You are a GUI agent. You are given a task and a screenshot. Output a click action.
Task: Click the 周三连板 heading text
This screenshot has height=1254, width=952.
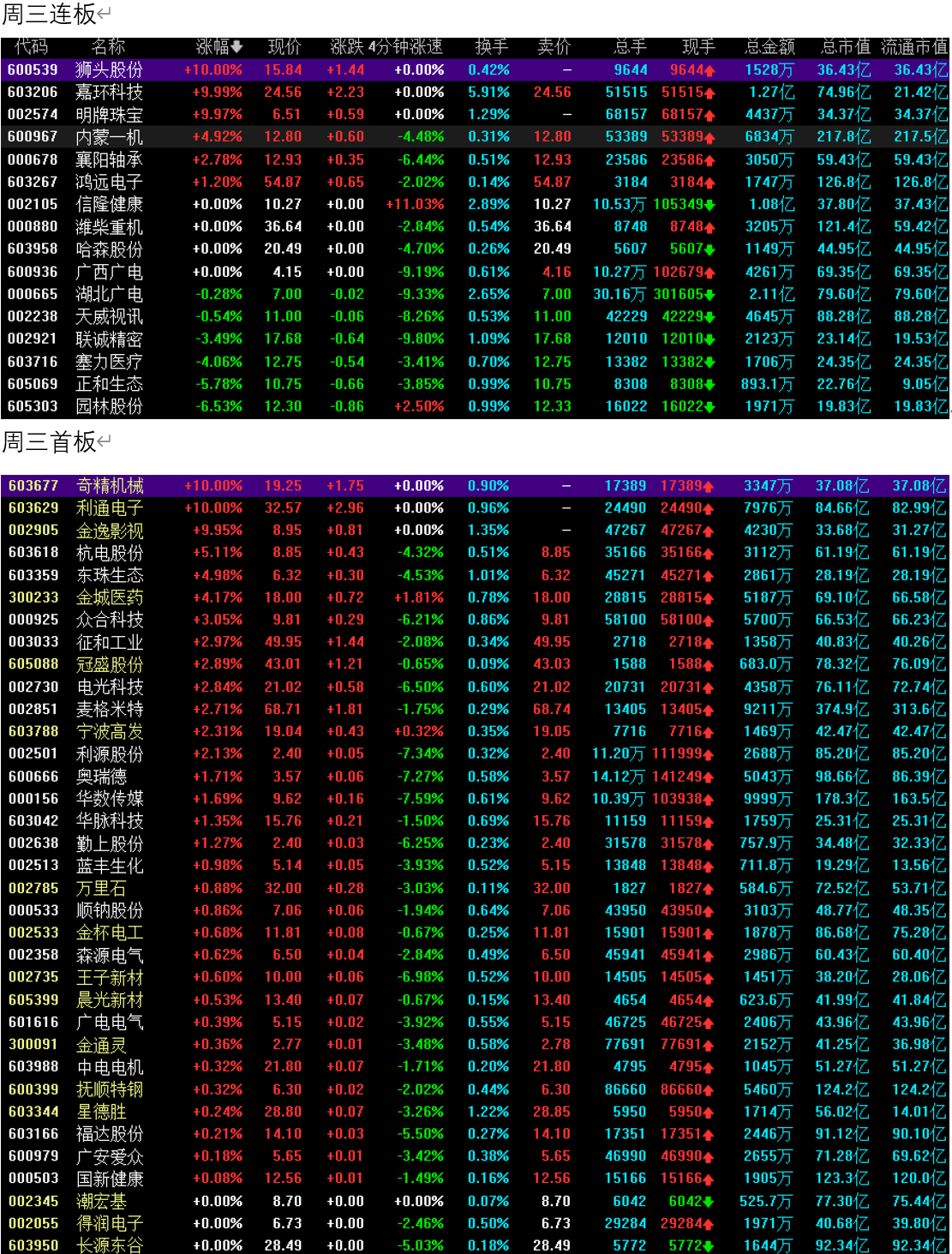coord(49,14)
